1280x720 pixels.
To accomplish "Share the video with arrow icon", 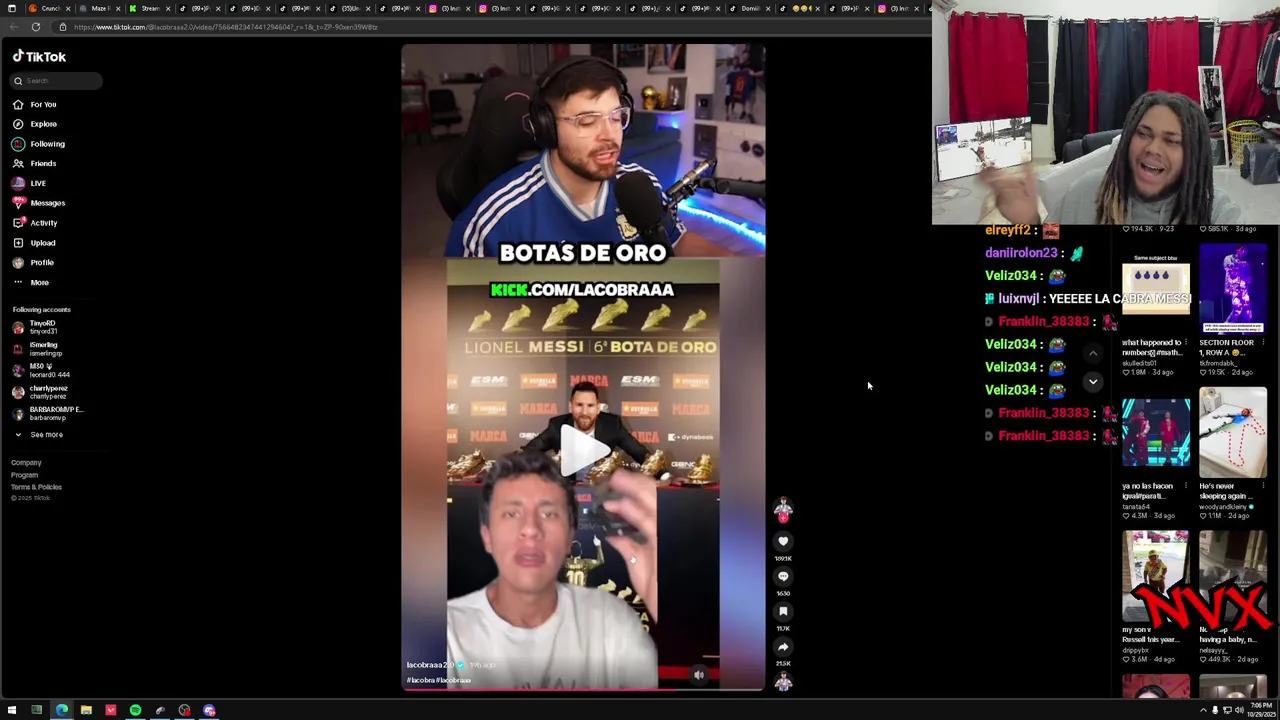I will (x=783, y=647).
